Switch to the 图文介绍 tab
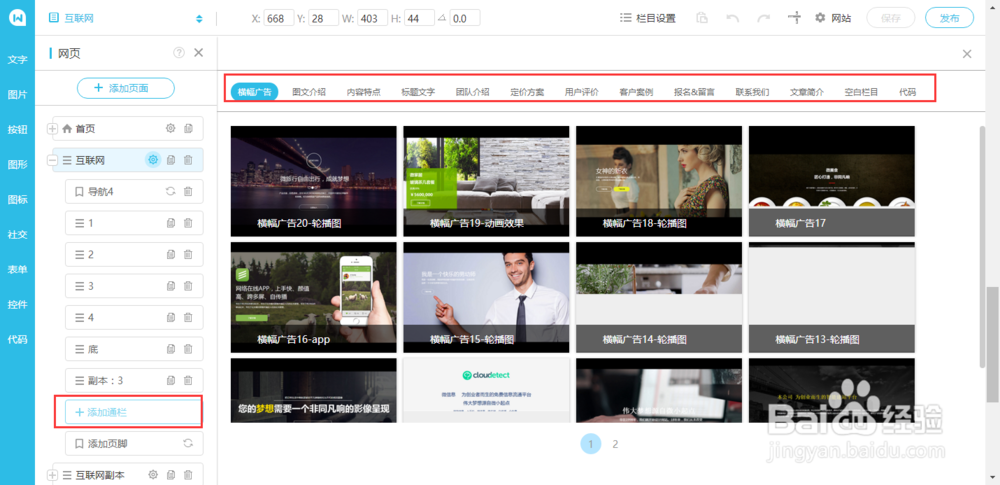1000x485 pixels. point(309,92)
